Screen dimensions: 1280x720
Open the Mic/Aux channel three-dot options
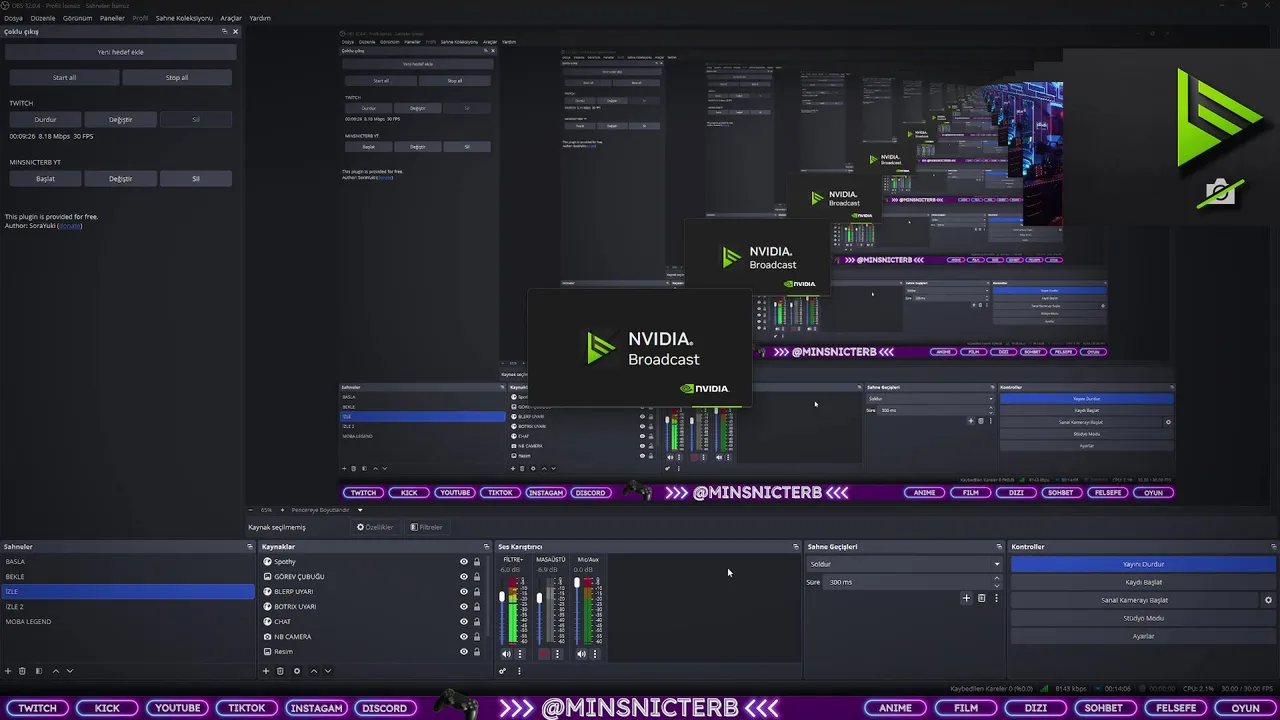click(595, 654)
